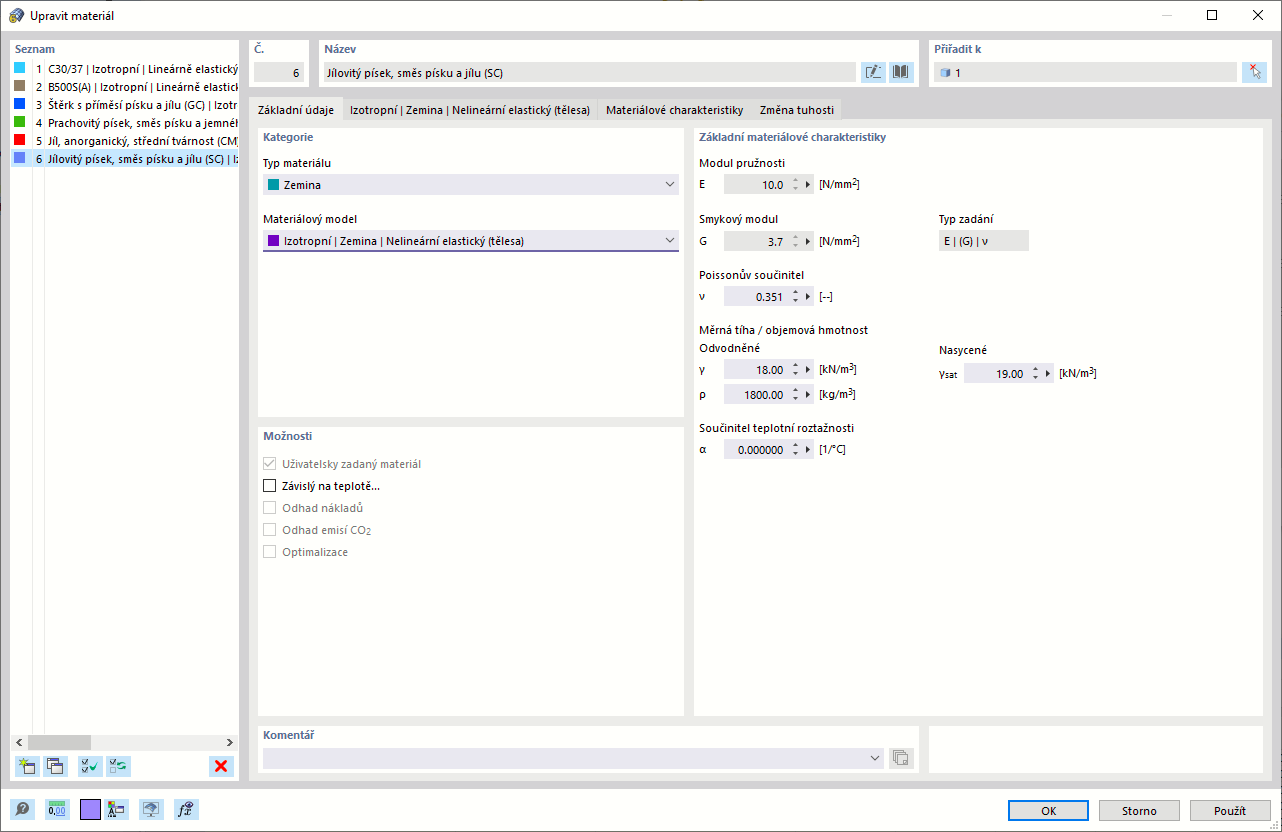Click the red Jíl anorganický color swatch

click(x=20, y=140)
